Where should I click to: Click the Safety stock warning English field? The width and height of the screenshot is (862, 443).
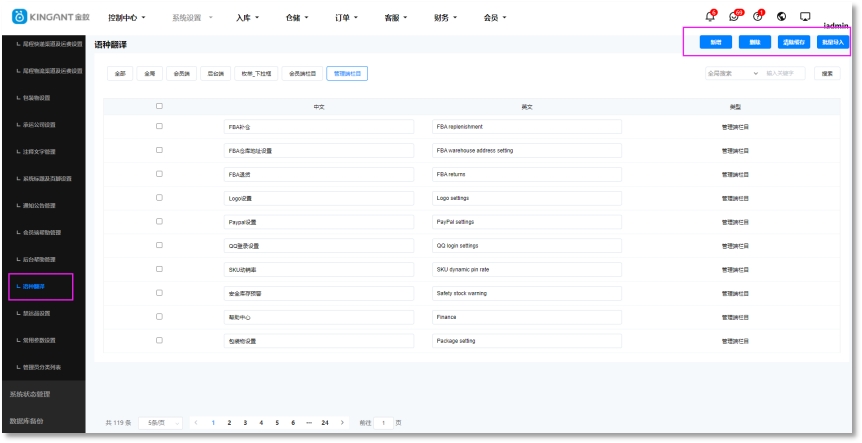coord(527,293)
